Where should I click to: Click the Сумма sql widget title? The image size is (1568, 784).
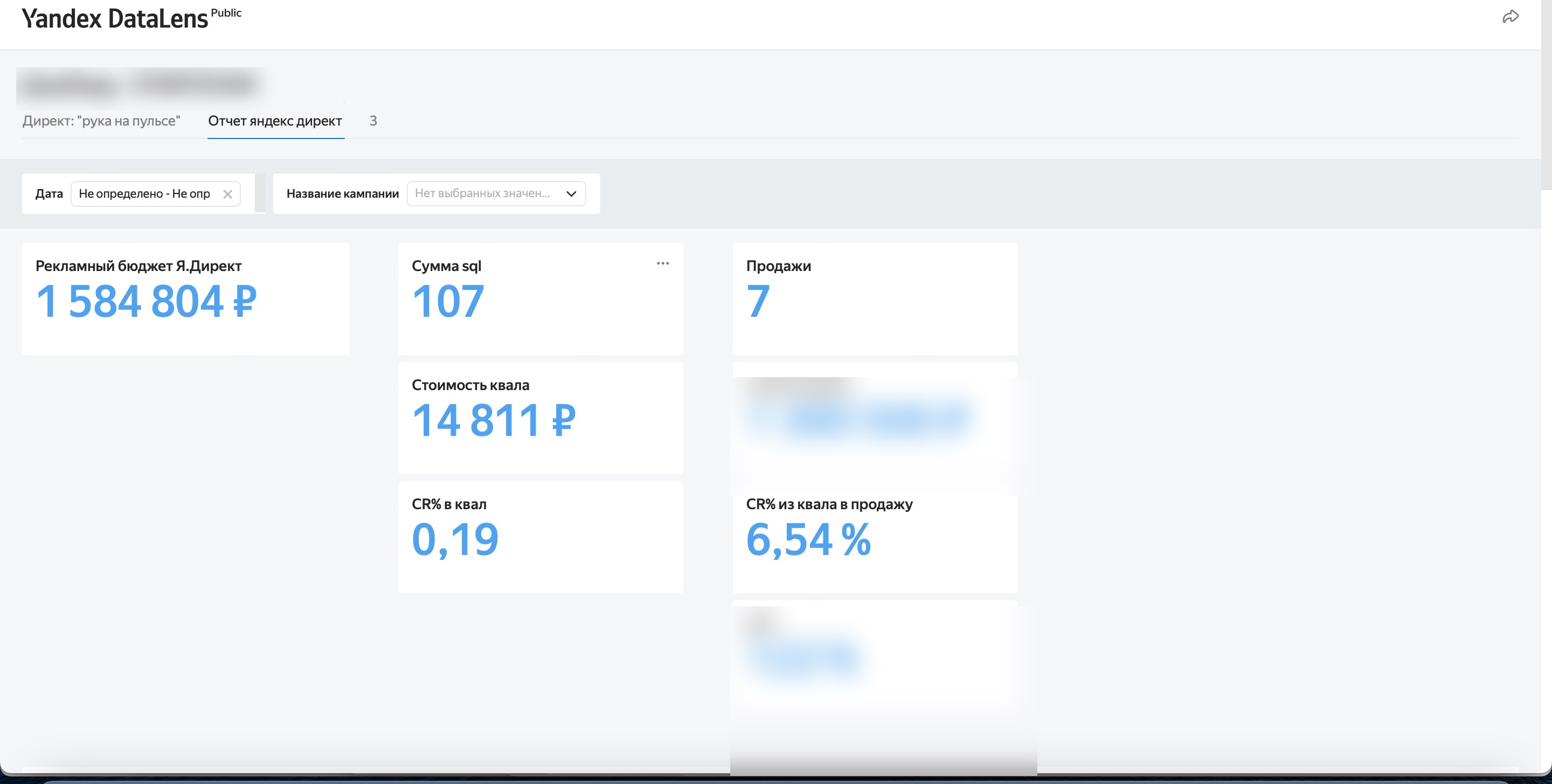(446, 266)
